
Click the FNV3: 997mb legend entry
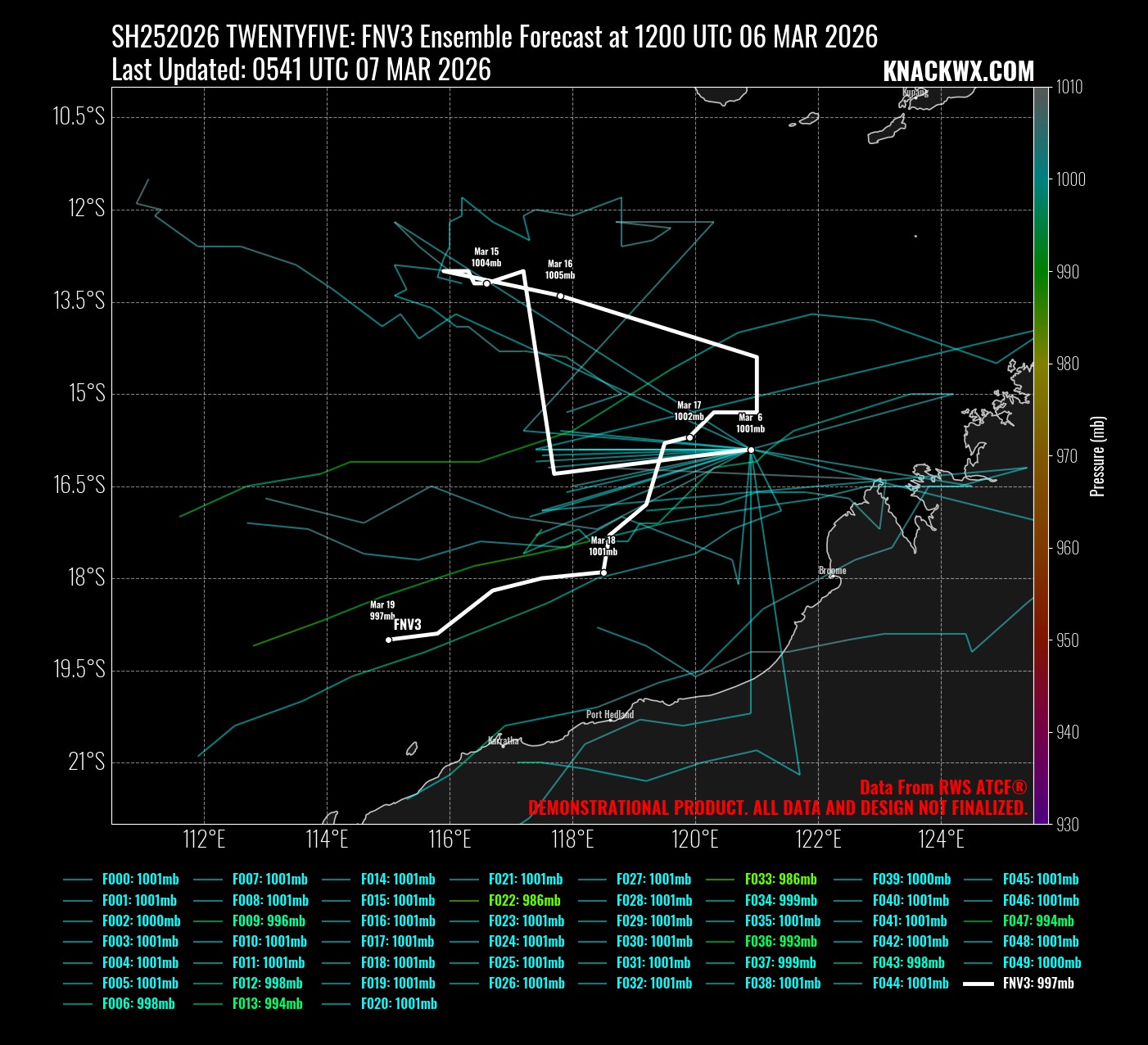(x=1037, y=983)
